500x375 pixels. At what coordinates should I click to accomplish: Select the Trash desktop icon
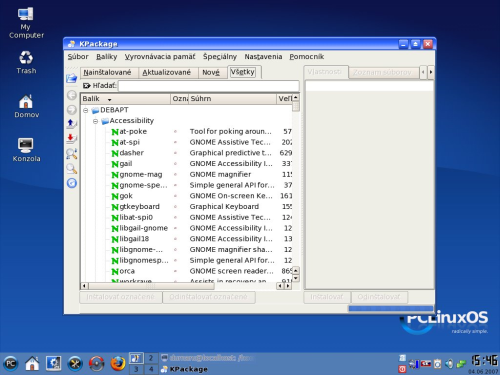[26, 62]
